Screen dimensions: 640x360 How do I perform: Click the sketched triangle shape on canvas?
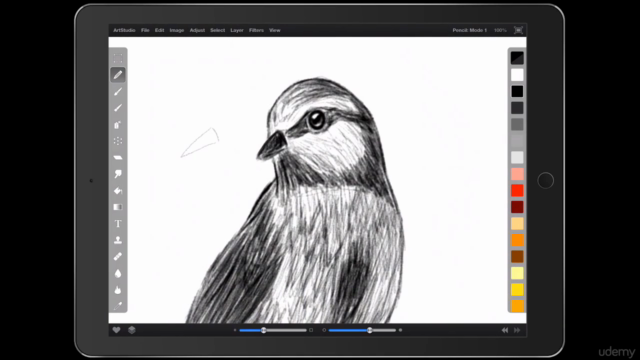[200, 142]
